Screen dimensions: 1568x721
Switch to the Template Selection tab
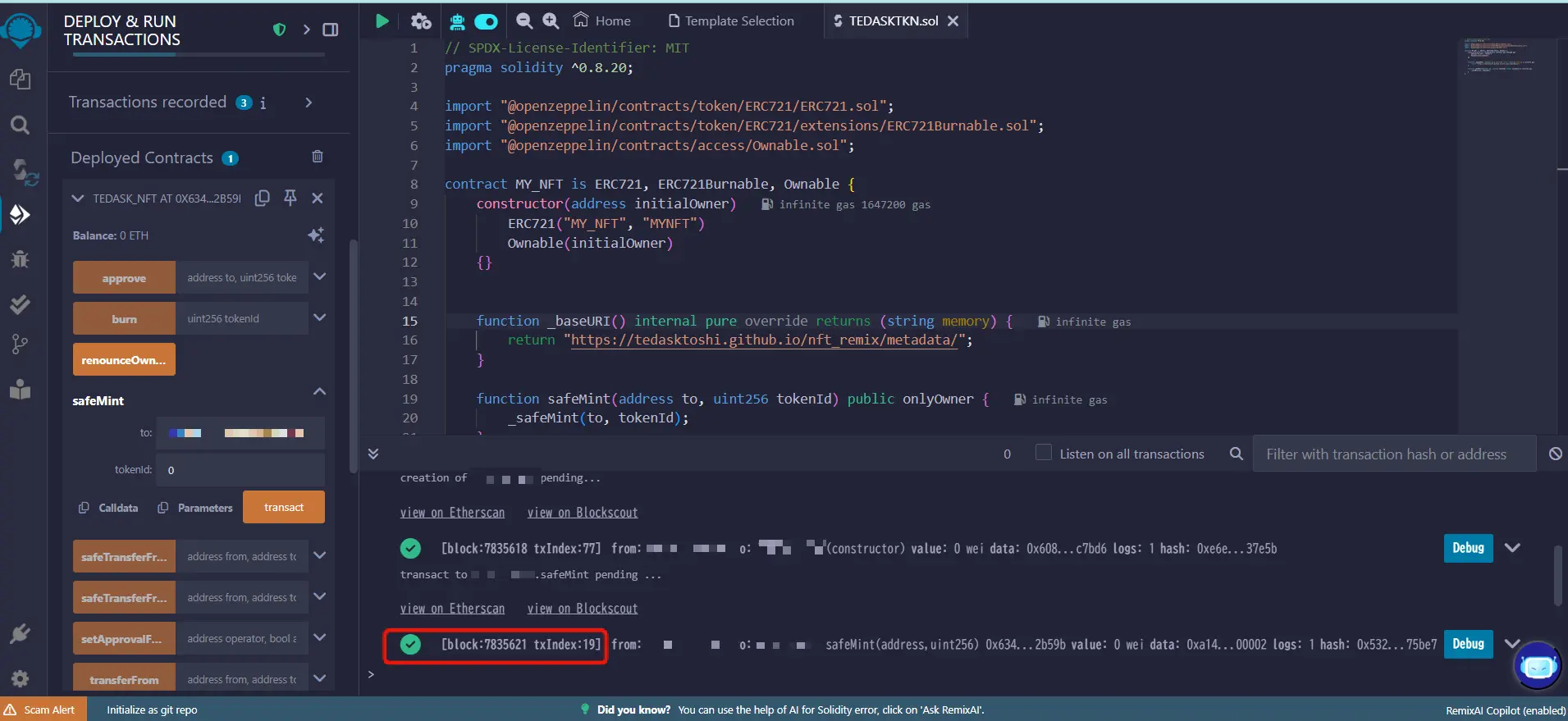pos(731,21)
